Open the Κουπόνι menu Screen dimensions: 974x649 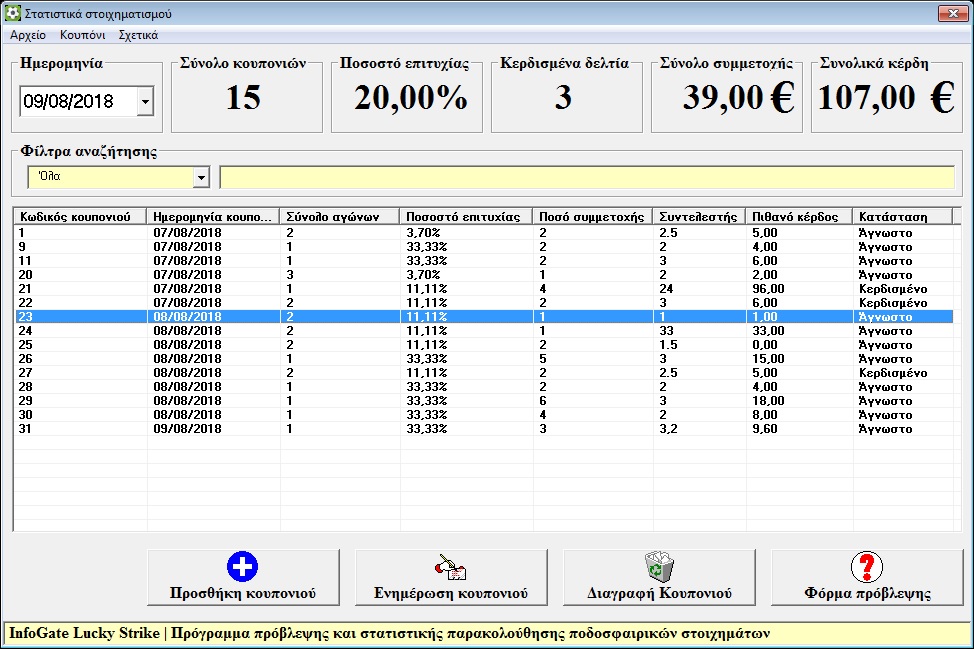82,34
